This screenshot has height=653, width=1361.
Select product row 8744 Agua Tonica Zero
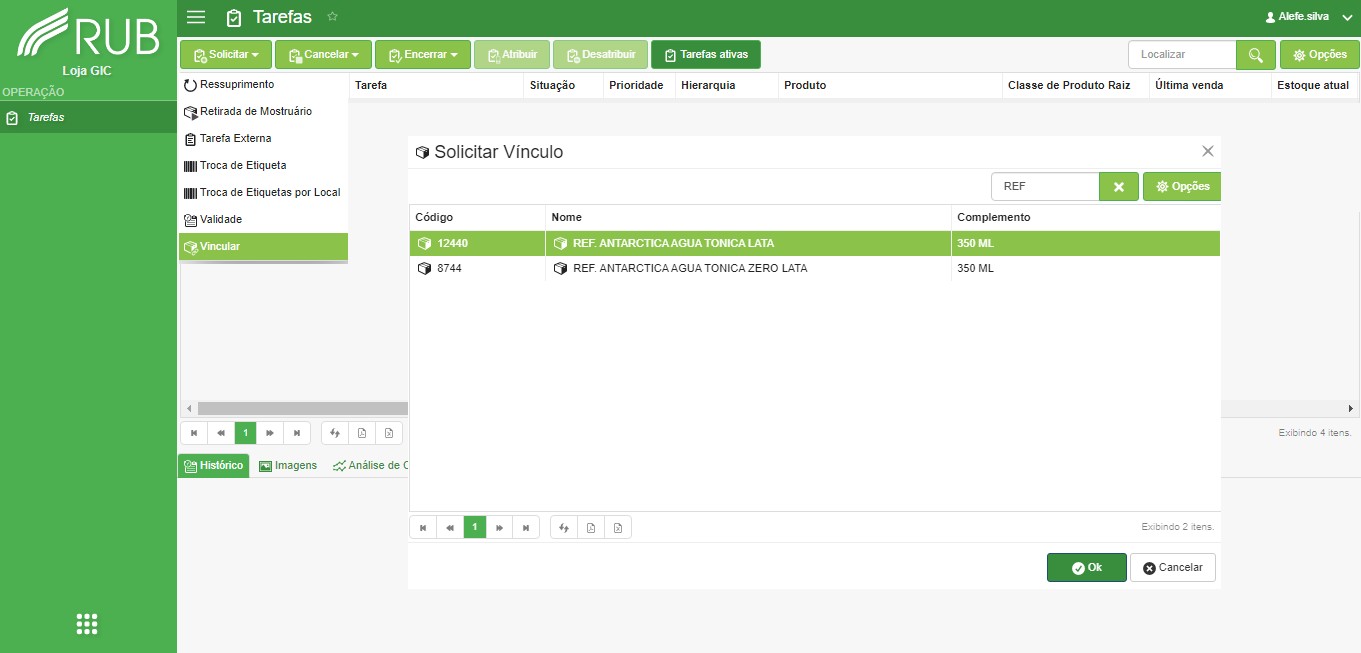815,269
